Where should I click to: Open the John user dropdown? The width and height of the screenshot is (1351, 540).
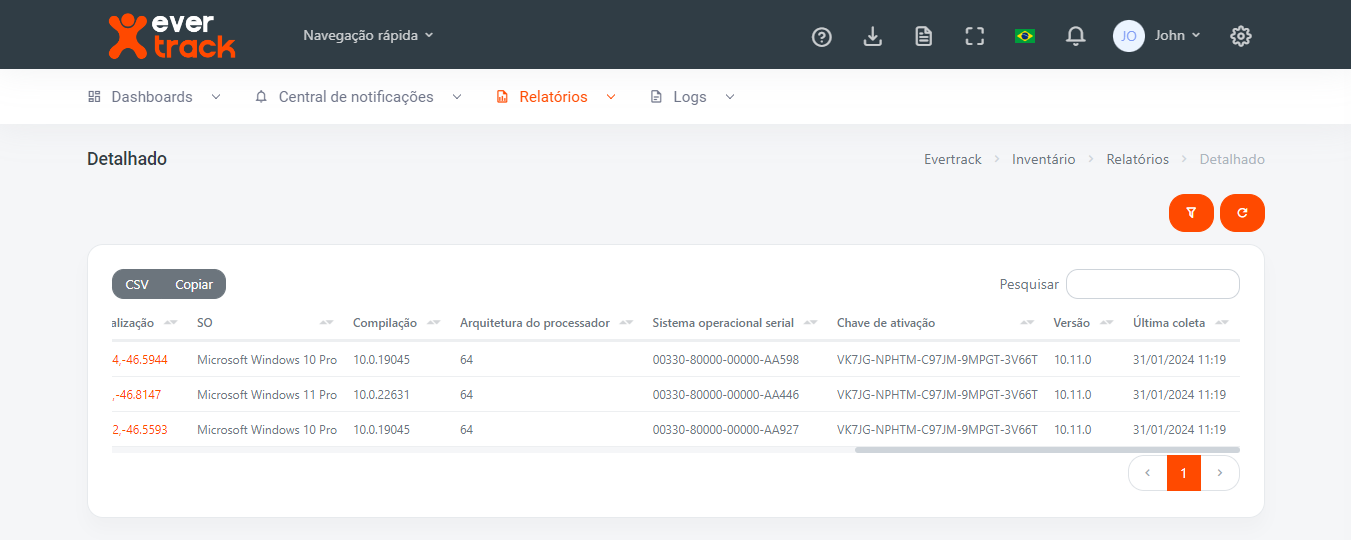pyautogui.click(x=1158, y=35)
